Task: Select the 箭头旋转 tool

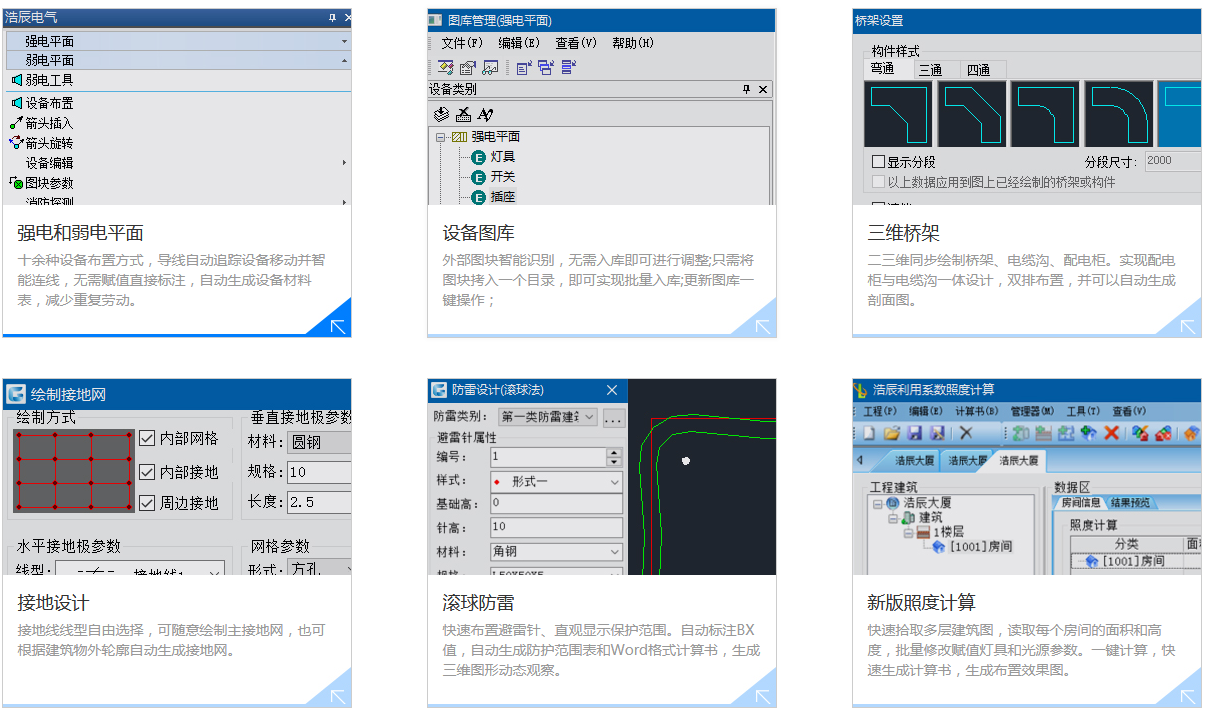Action: point(42,143)
